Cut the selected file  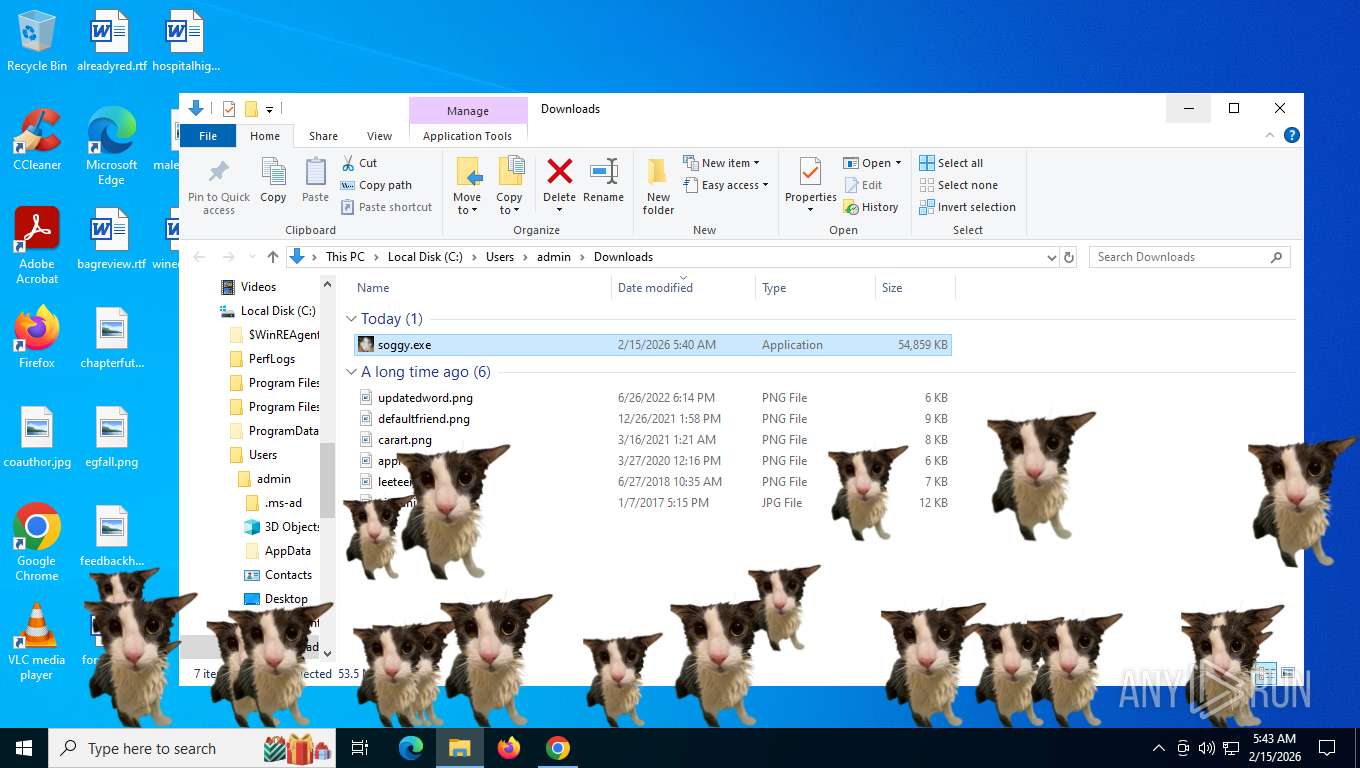[359, 163]
